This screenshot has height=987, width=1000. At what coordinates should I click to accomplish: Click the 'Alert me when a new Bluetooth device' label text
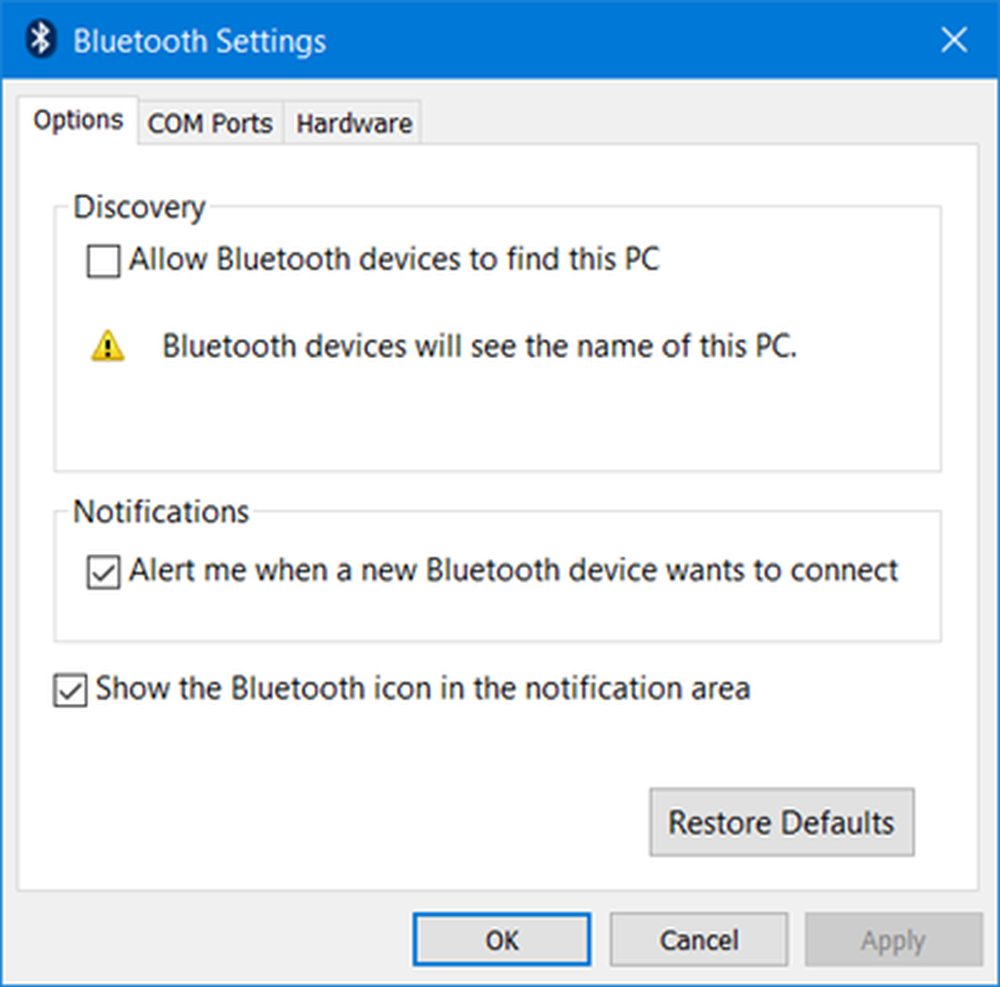(x=514, y=571)
